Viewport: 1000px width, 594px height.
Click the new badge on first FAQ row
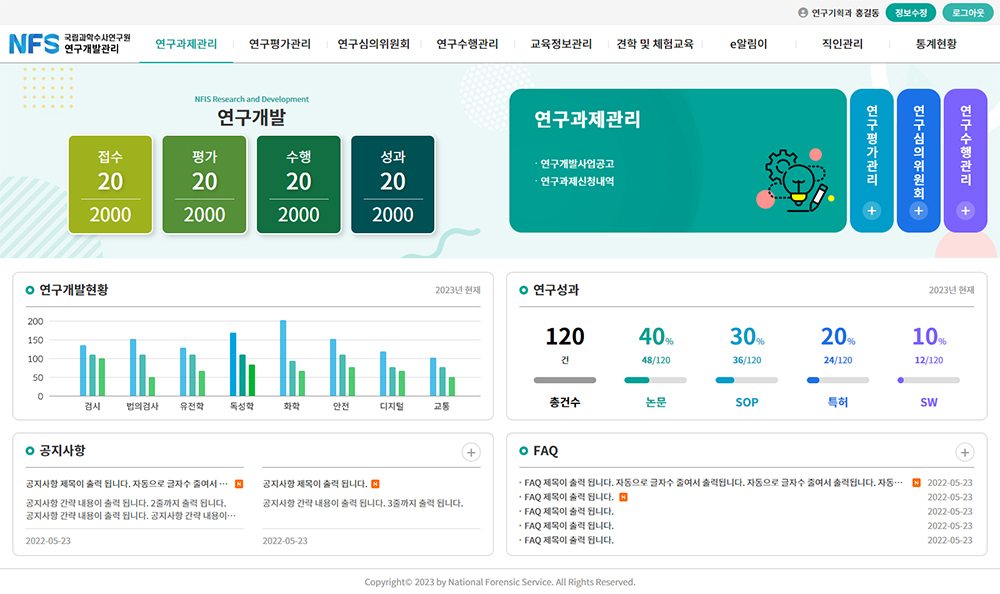[916, 483]
